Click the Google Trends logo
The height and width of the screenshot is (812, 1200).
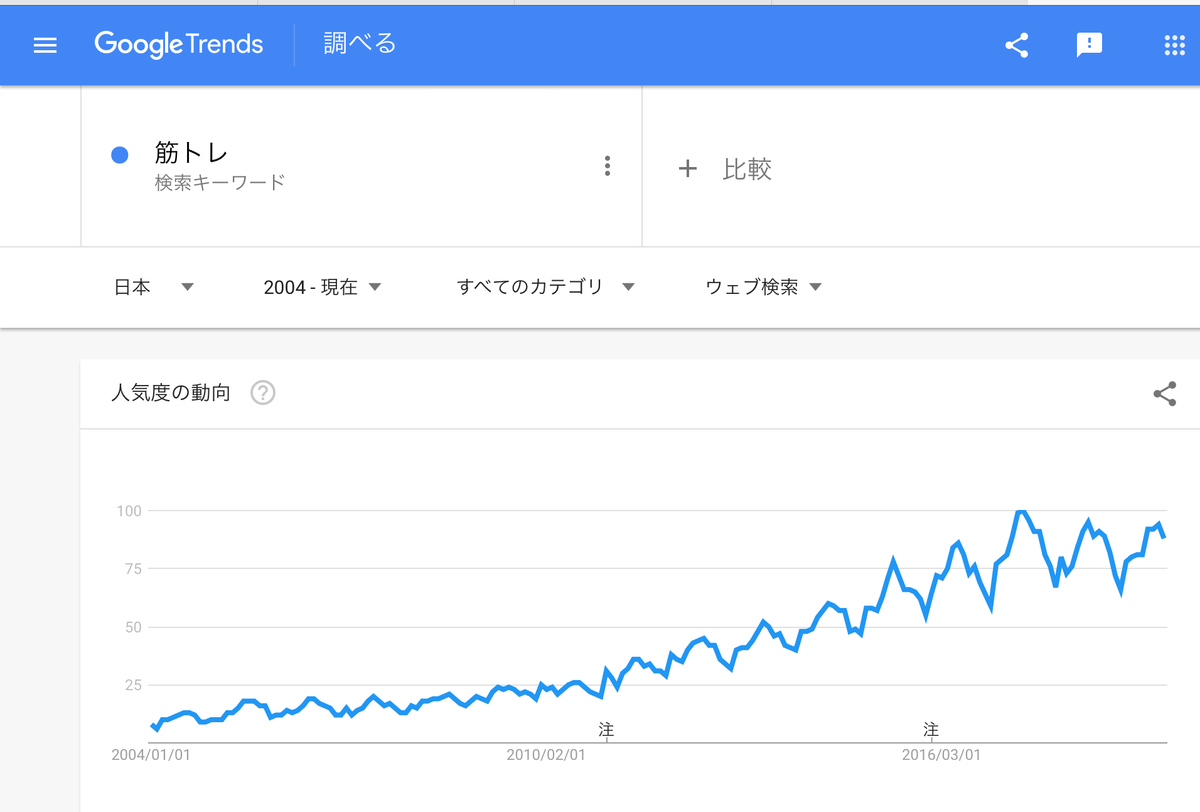coord(179,44)
